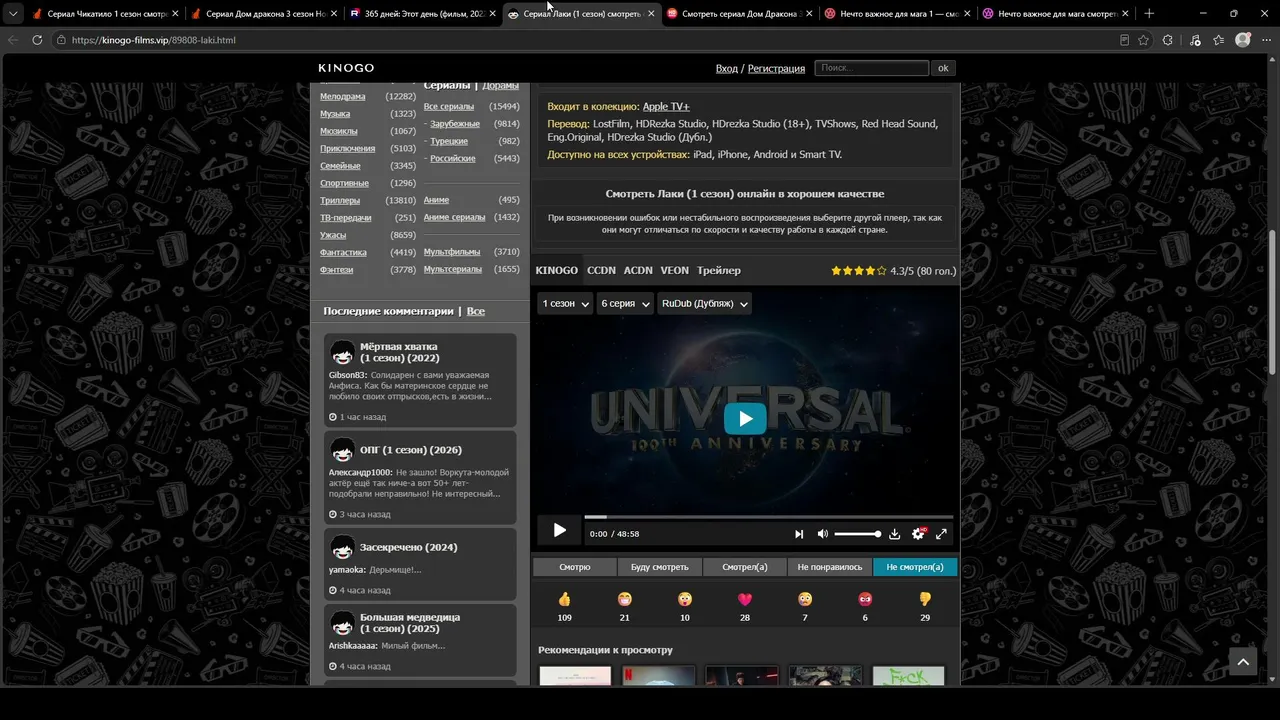Open the Фантастика genre link

tap(343, 252)
